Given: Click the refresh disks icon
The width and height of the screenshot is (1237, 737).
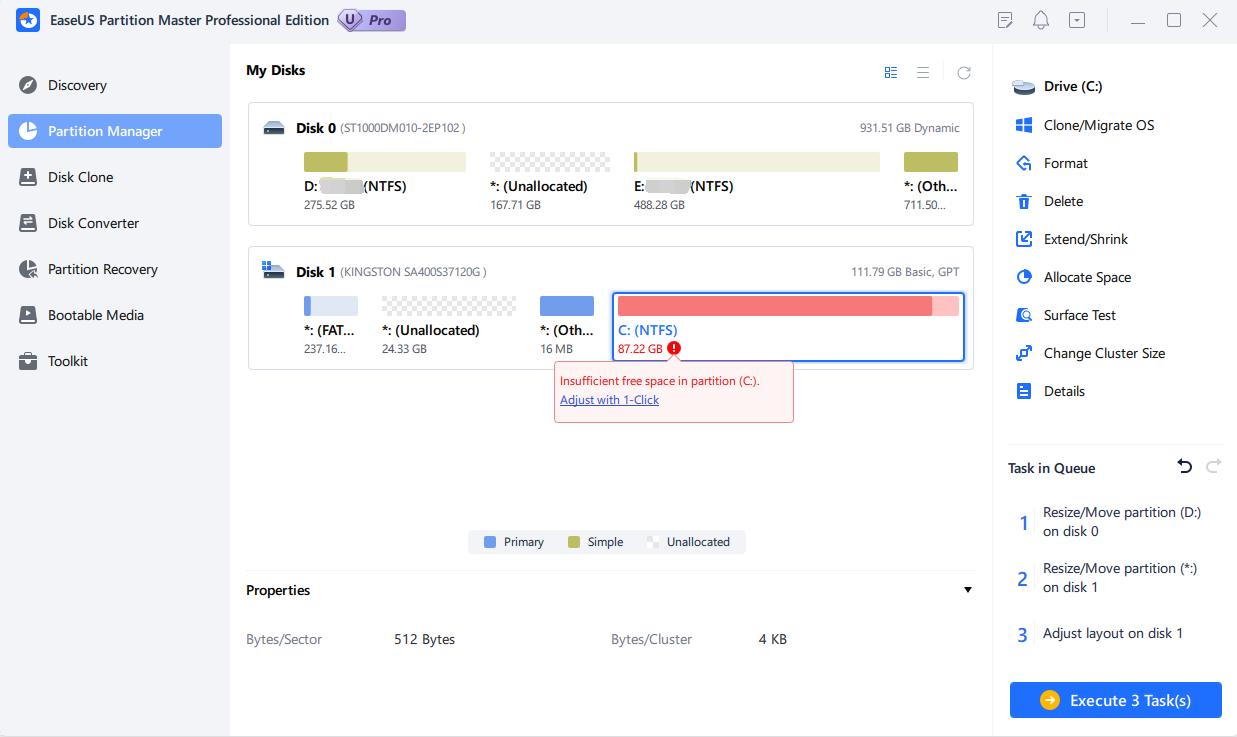Looking at the screenshot, I should (963, 72).
